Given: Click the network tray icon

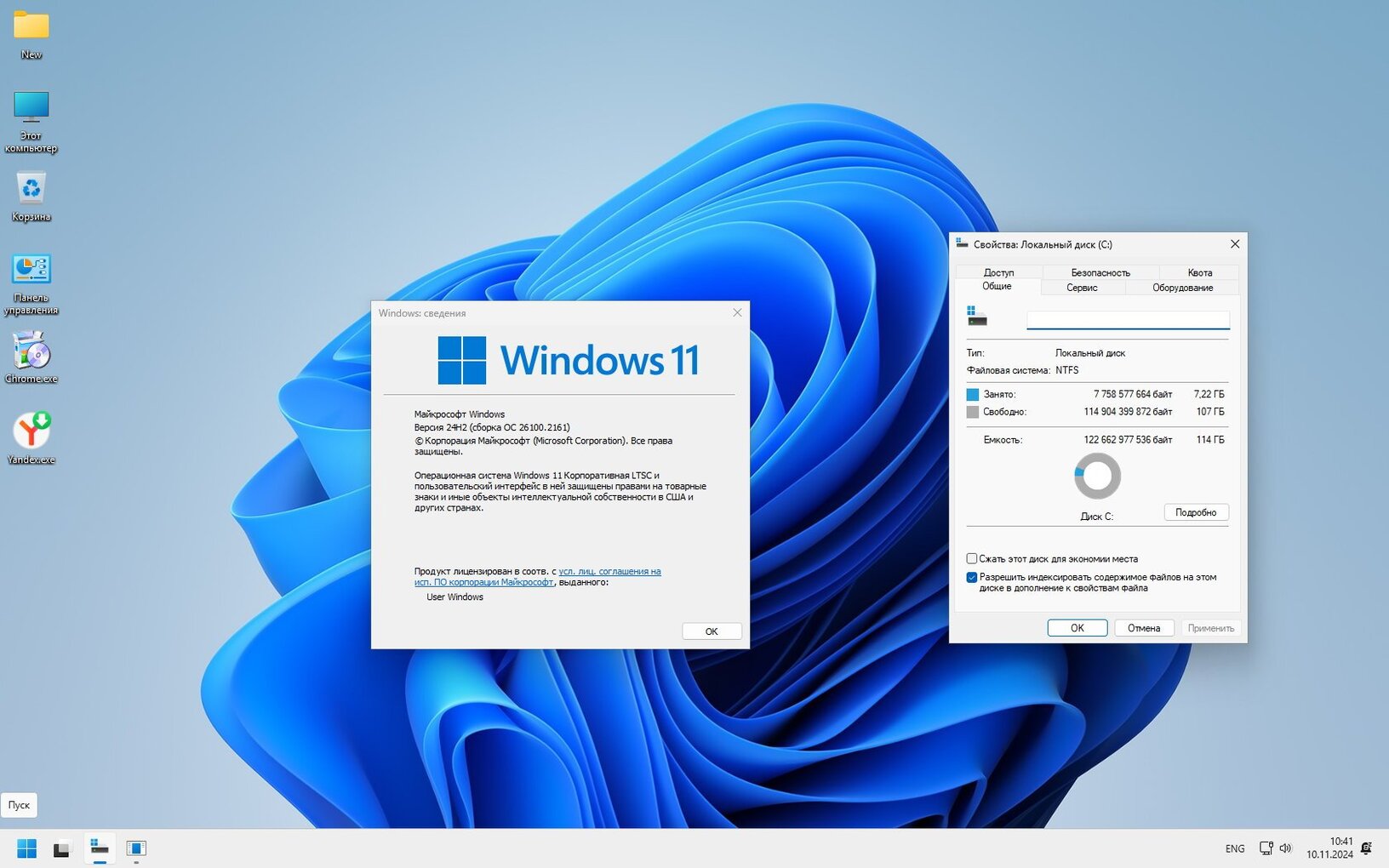Looking at the screenshot, I should pos(1266,848).
